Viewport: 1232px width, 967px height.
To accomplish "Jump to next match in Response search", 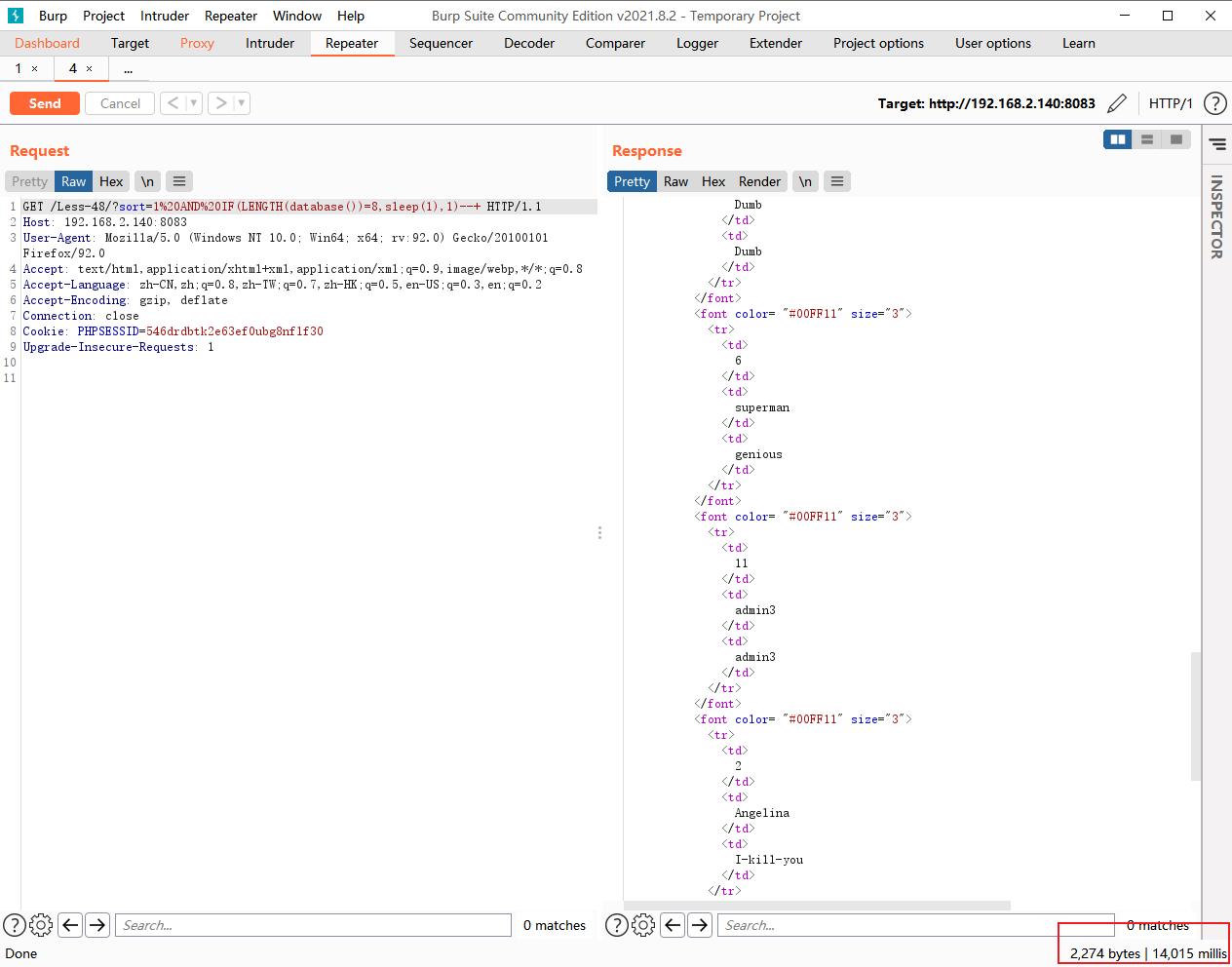I will coord(700,925).
